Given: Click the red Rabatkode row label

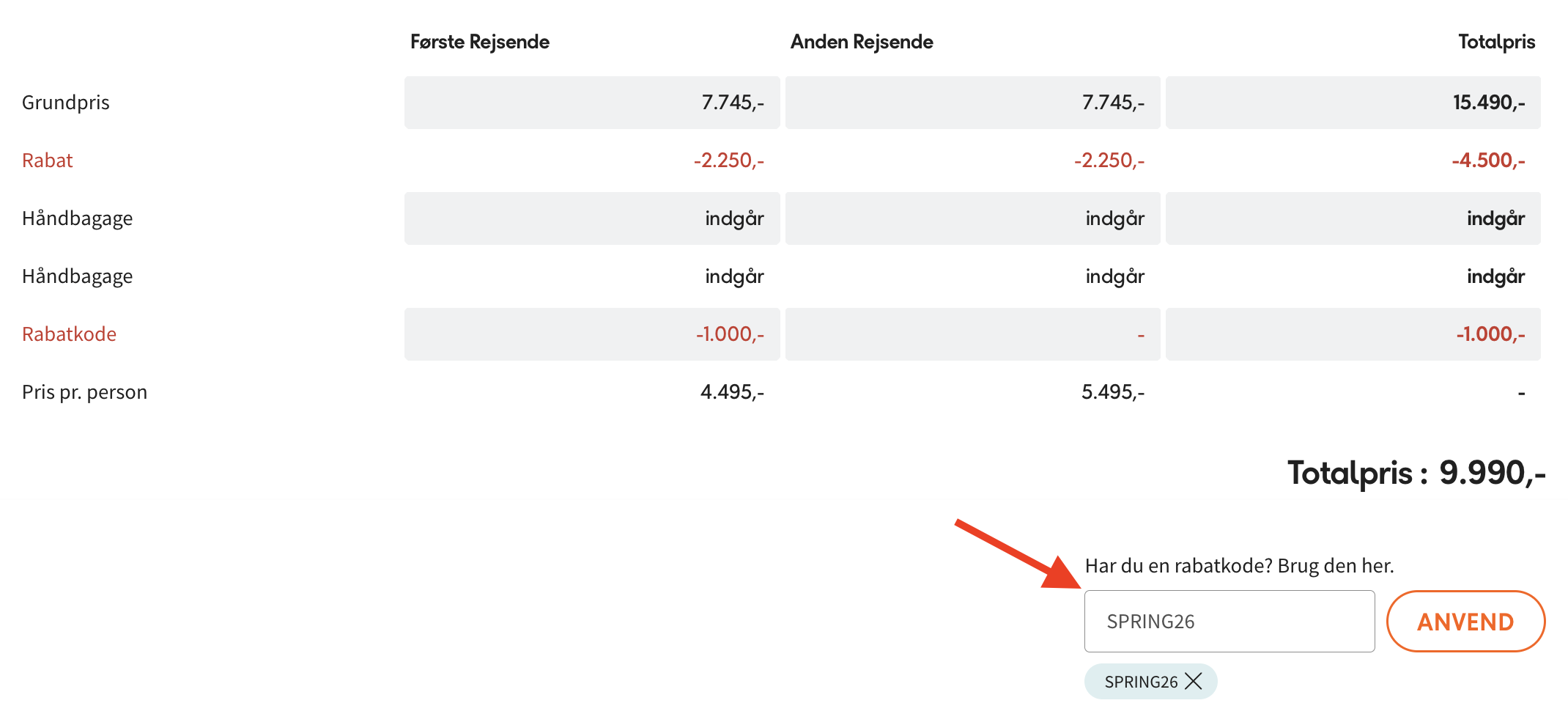Looking at the screenshot, I should (70, 334).
